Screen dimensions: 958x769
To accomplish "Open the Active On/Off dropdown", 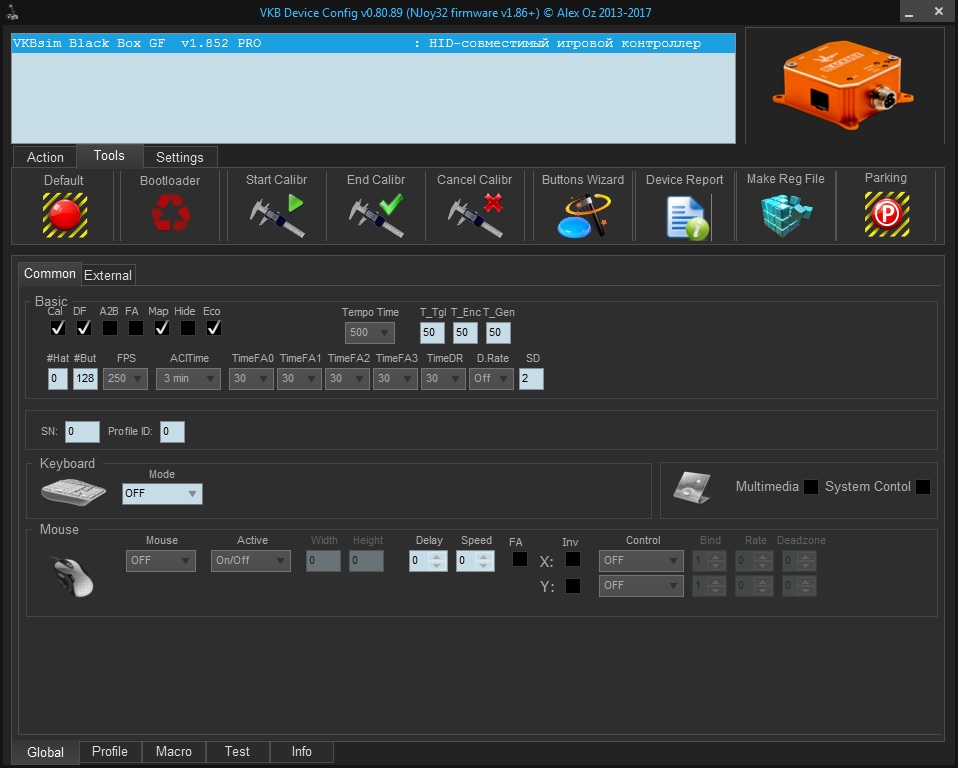I will tap(250, 561).
